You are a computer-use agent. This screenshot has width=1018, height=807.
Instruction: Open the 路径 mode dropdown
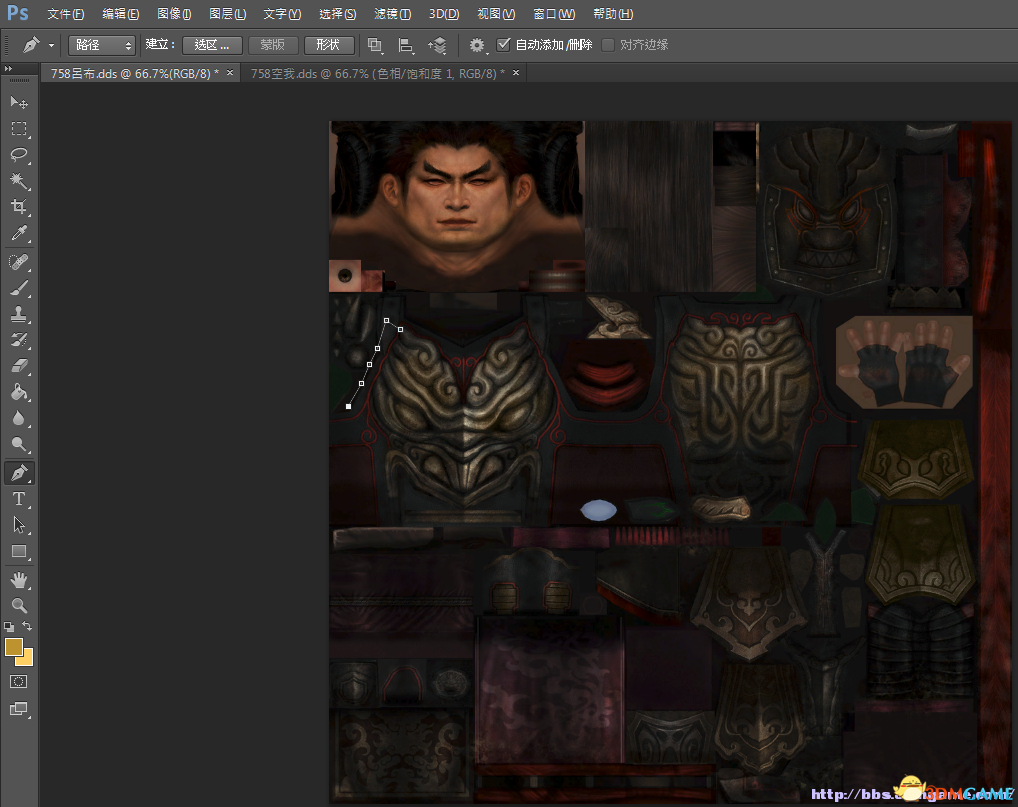coord(101,45)
